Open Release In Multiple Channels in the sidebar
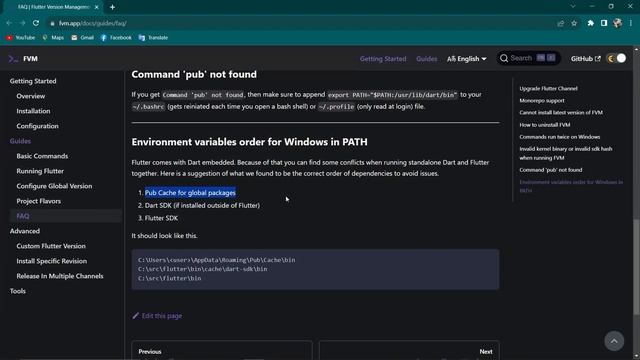This screenshot has height=360, width=640. click(x=60, y=276)
